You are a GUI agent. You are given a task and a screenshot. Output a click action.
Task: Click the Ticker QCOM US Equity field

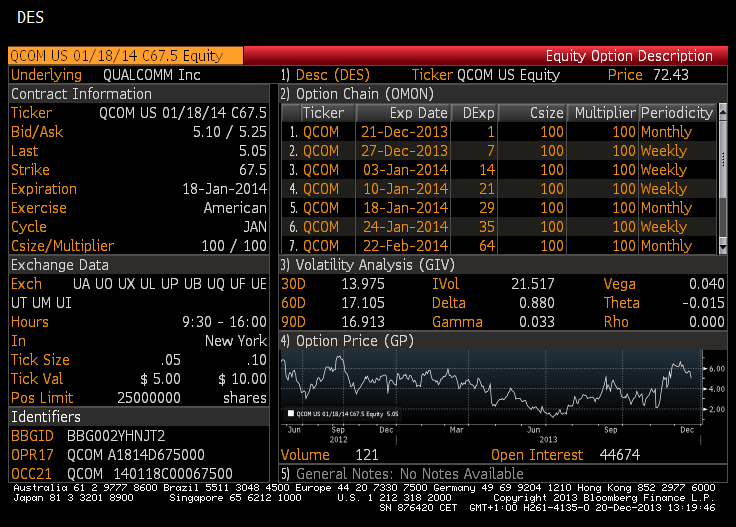coord(508,75)
